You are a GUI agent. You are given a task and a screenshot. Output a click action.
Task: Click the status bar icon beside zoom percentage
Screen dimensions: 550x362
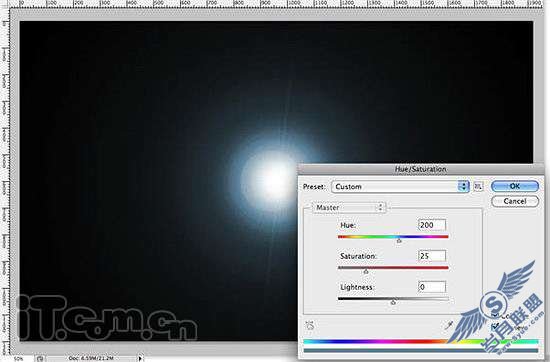40,358
